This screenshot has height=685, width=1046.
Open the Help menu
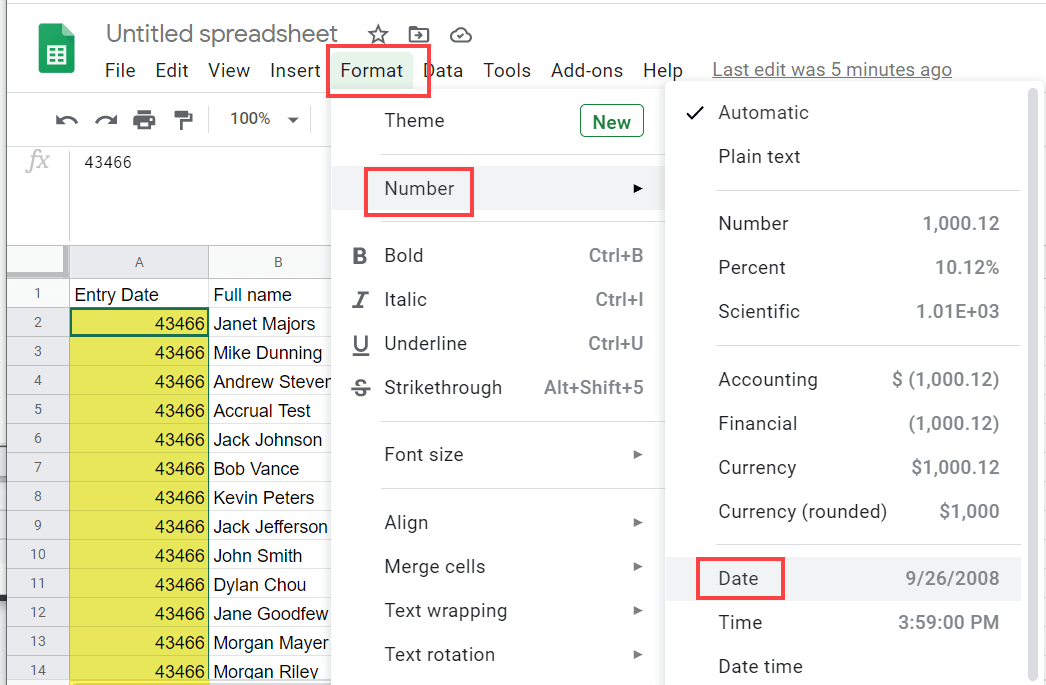pos(662,71)
